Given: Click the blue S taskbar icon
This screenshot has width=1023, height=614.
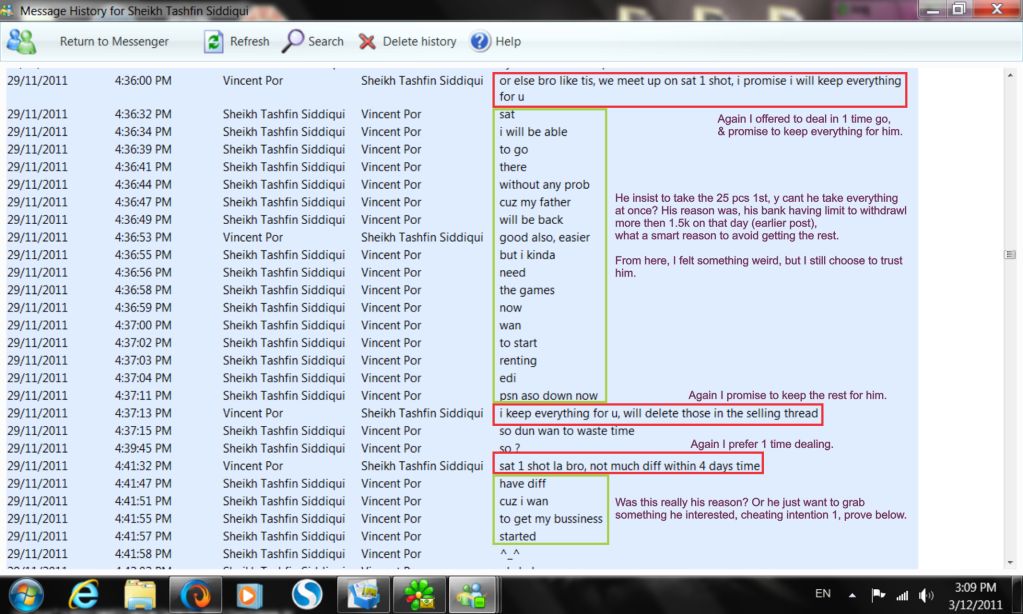Looking at the screenshot, I should 307,595.
